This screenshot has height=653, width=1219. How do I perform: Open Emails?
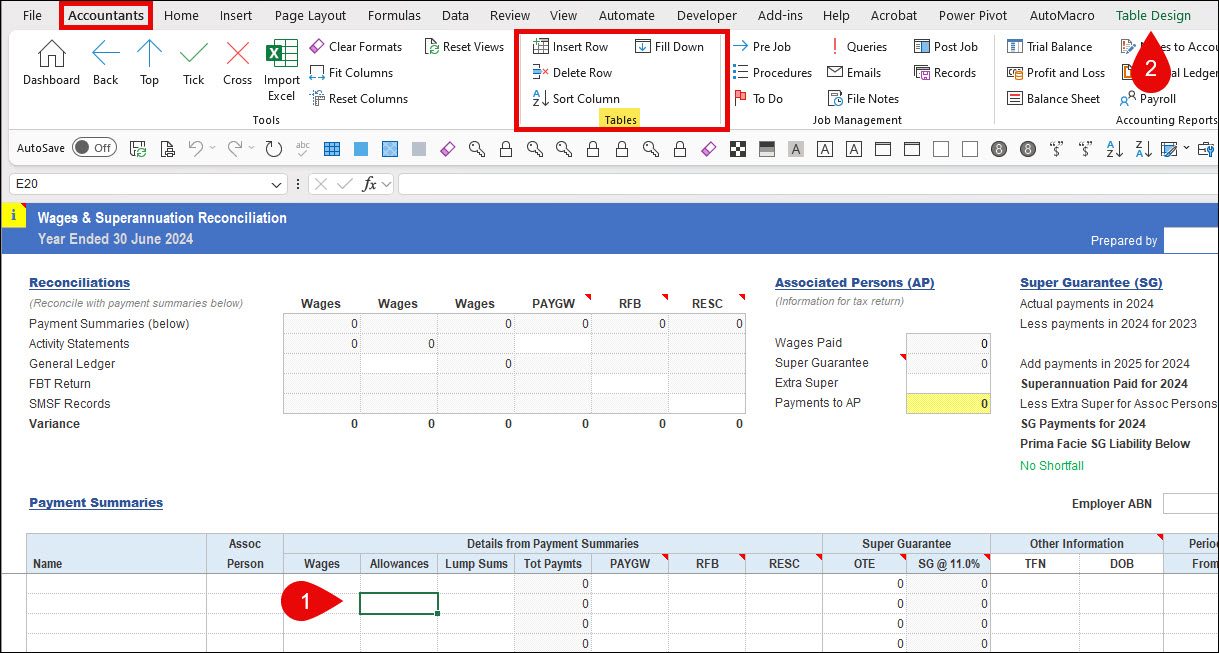click(x=853, y=73)
